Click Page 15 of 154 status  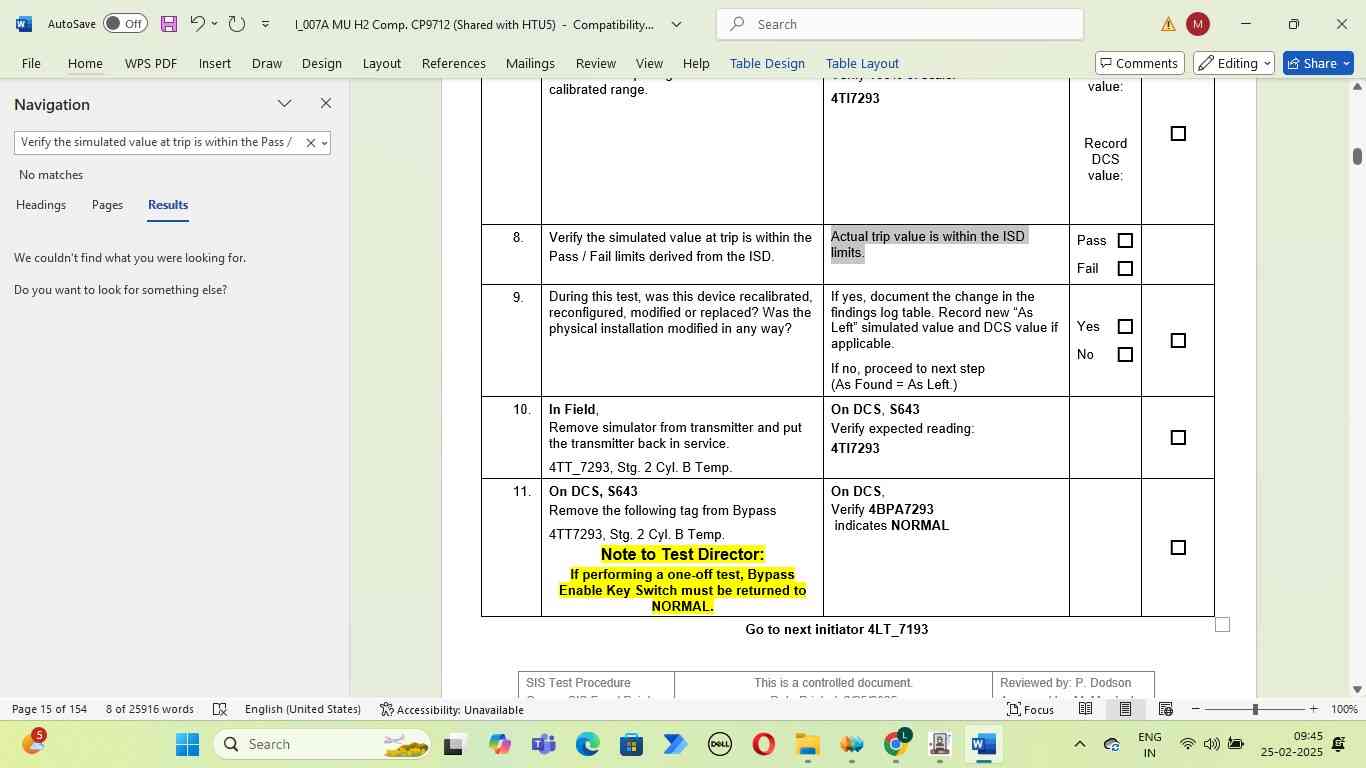click(49, 709)
